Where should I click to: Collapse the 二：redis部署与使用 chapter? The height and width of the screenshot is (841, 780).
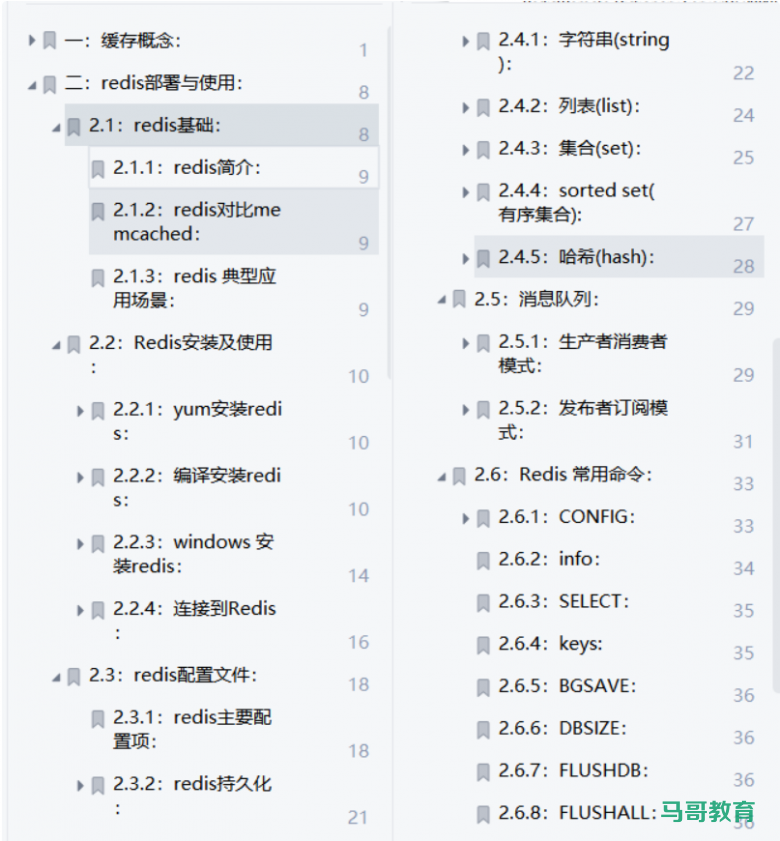point(32,85)
